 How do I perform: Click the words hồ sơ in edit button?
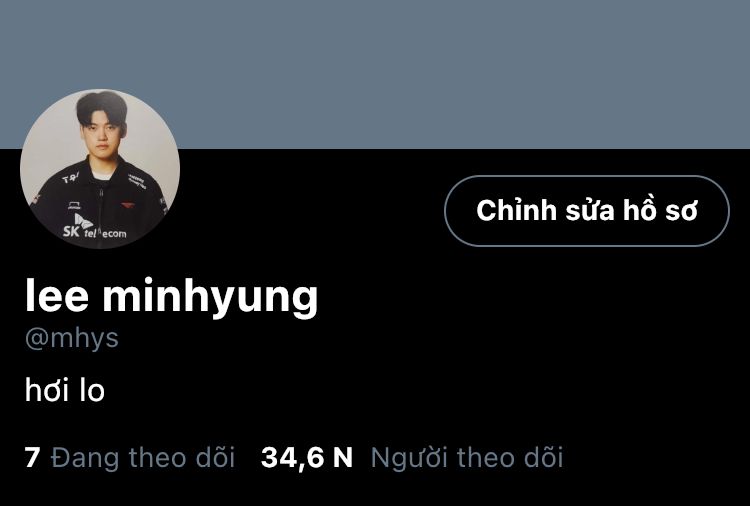(x=660, y=210)
